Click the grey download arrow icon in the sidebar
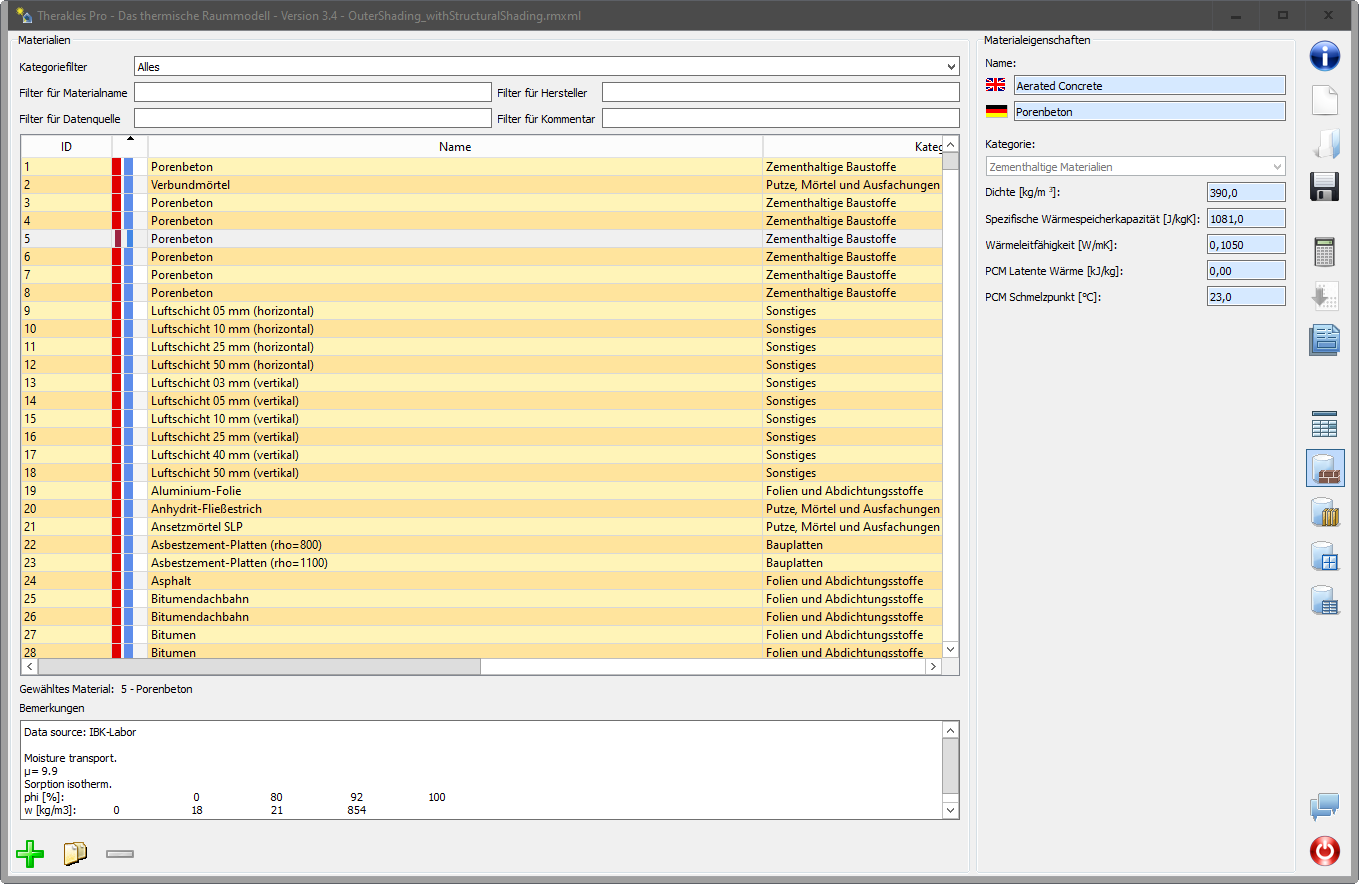This screenshot has height=884, width=1359. tap(1324, 296)
